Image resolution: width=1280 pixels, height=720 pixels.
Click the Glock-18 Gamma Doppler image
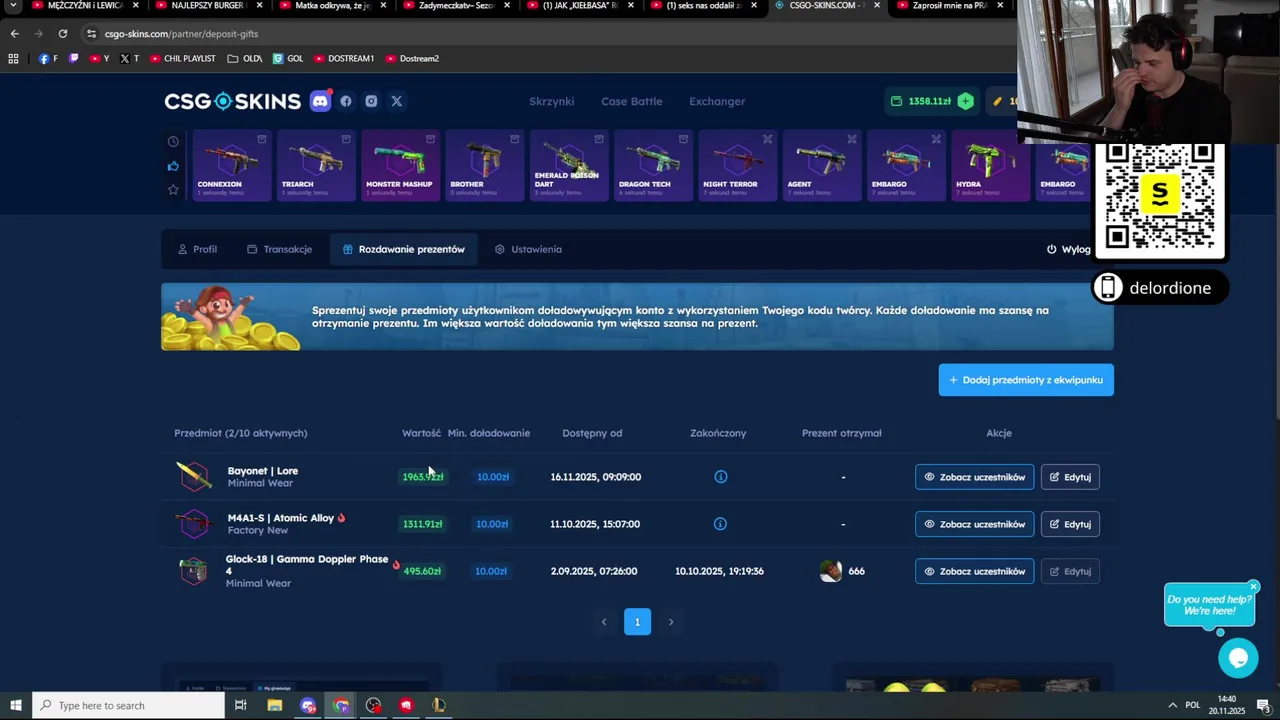(193, 571)
